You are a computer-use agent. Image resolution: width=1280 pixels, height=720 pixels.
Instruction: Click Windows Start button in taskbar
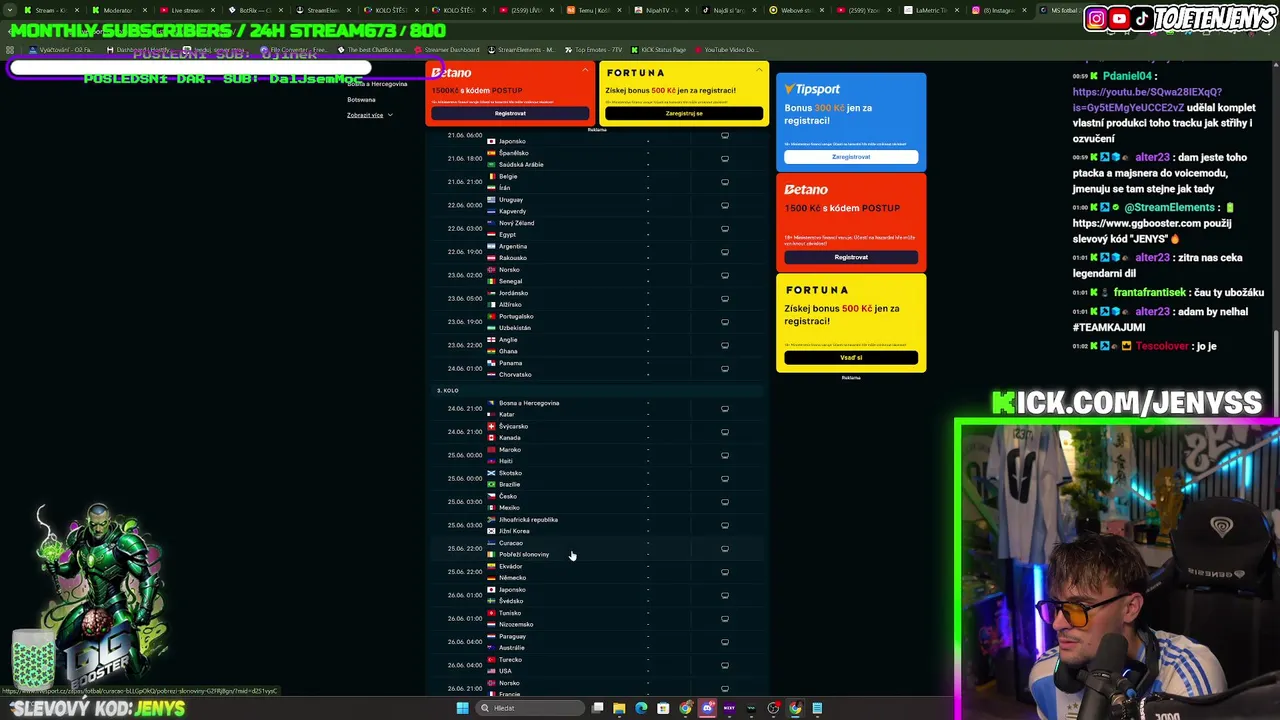point(462,708)
